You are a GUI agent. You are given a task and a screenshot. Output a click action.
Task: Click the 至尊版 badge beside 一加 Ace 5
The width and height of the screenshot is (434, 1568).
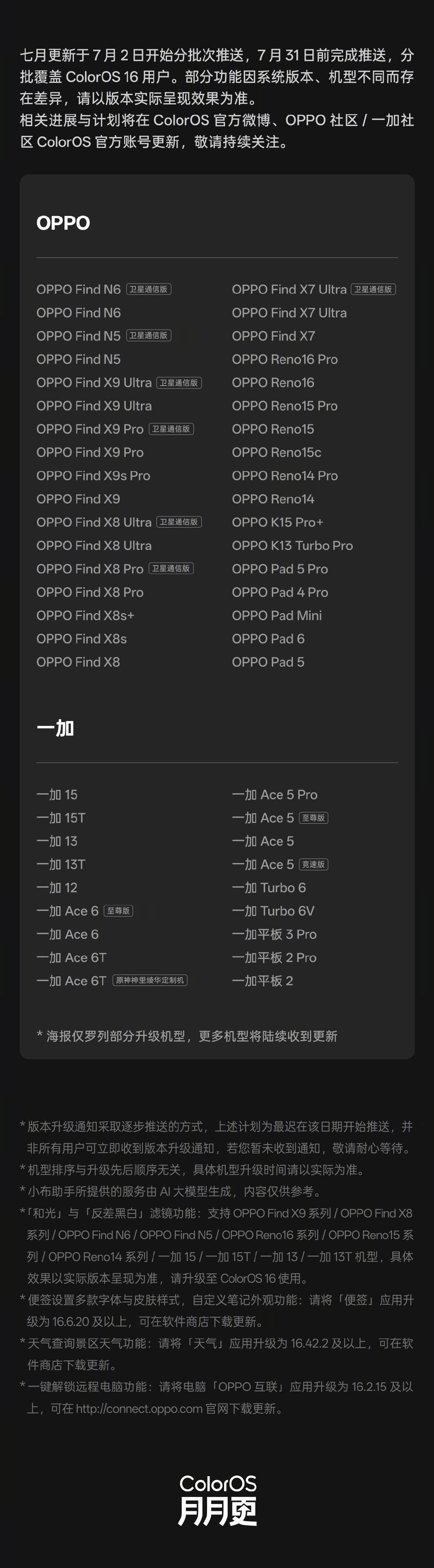[314, 818]
